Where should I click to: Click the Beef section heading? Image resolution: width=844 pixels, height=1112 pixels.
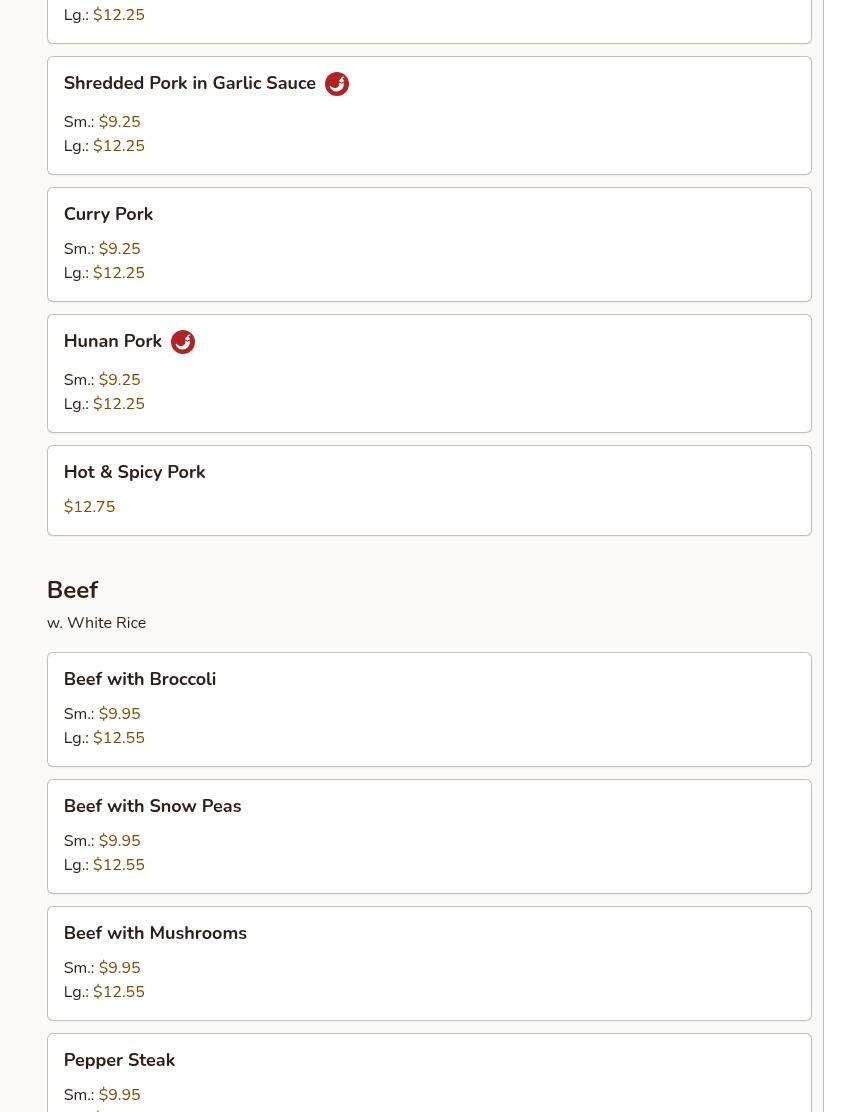(72, 590)
